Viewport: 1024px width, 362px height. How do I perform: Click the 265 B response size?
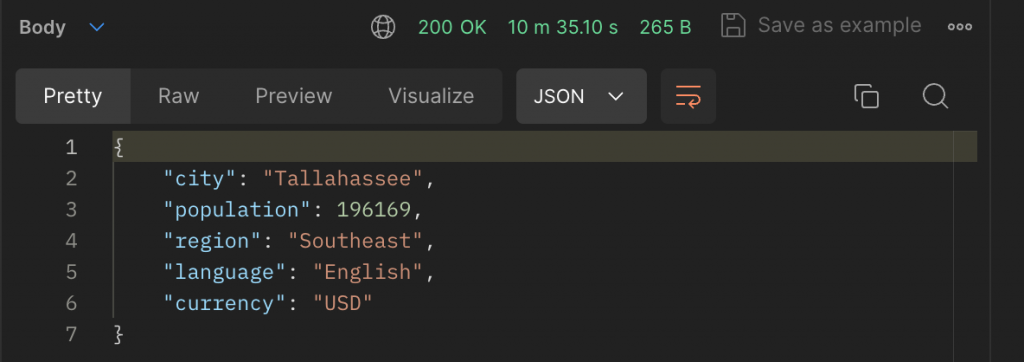(x=665, y=27)
